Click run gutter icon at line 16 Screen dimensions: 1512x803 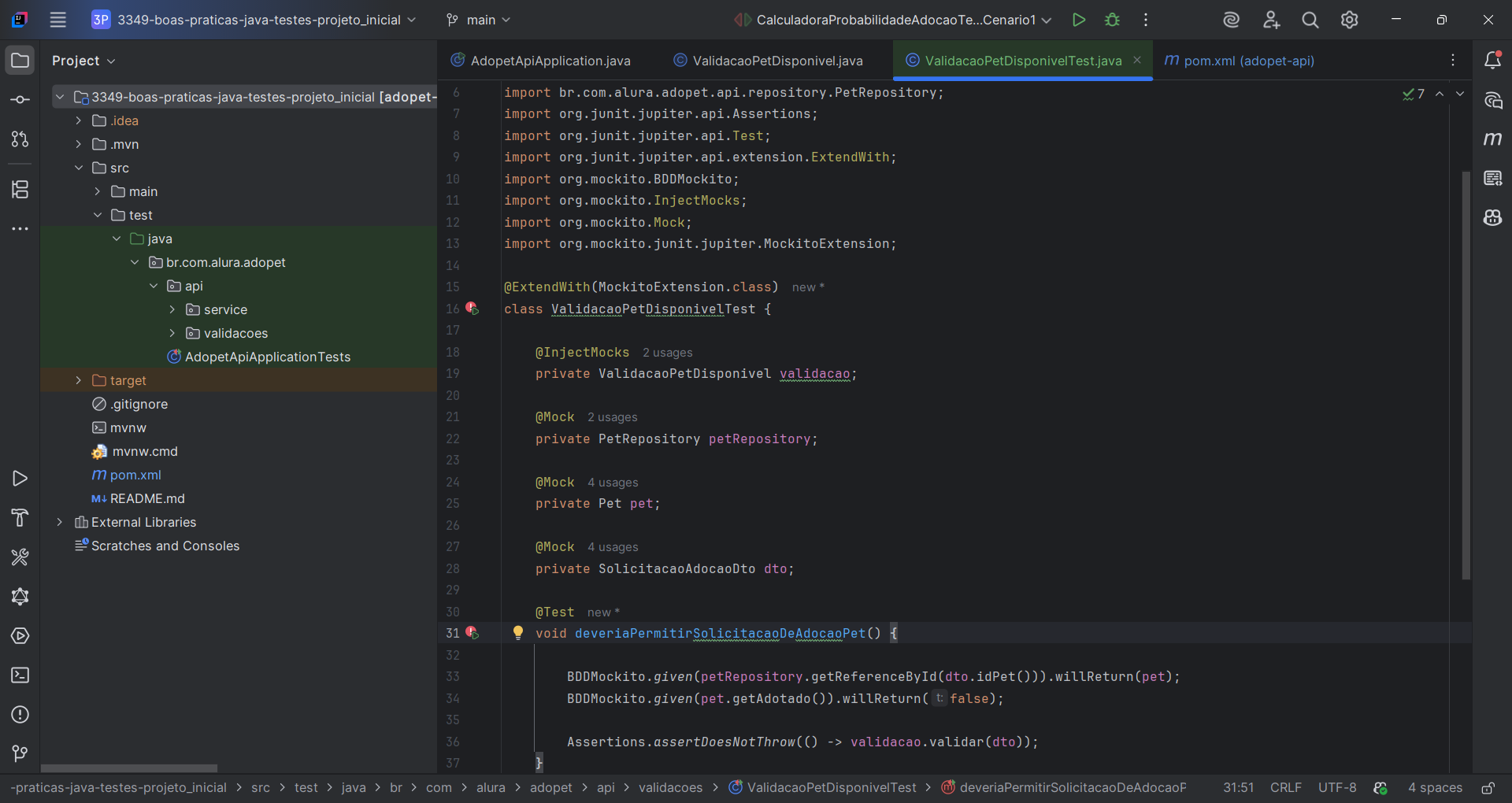pos(472,309)
